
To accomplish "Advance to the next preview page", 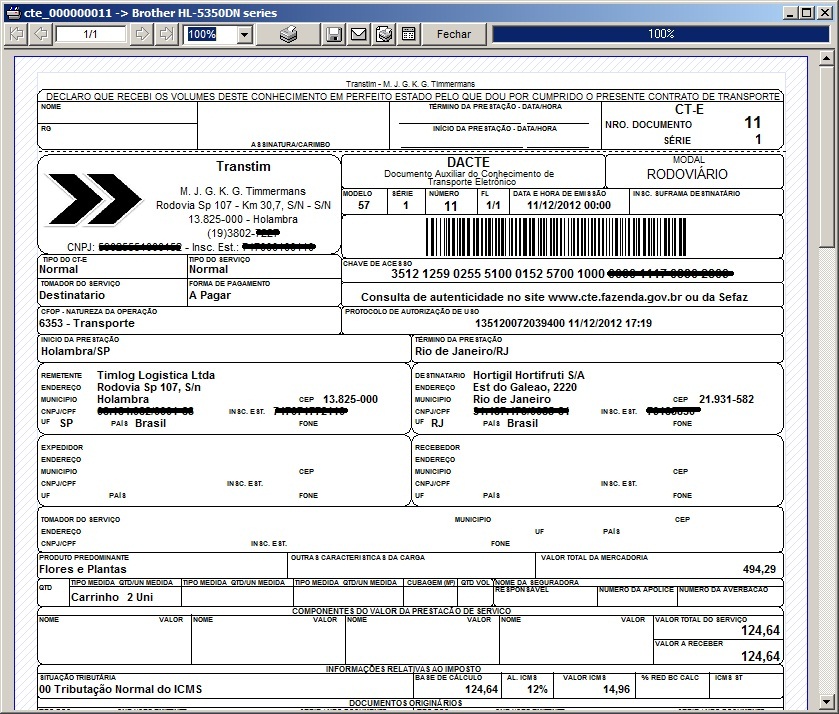I will 142,34.
